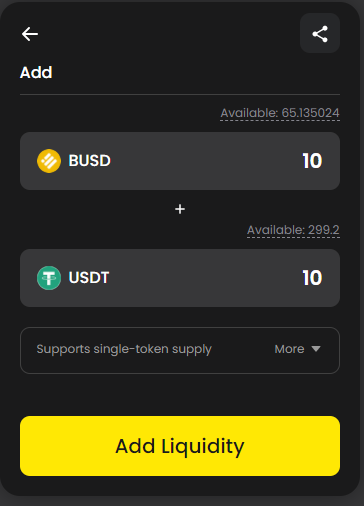Click the green USDT Tether icon

pyautogui.click(x=49, y=278)
